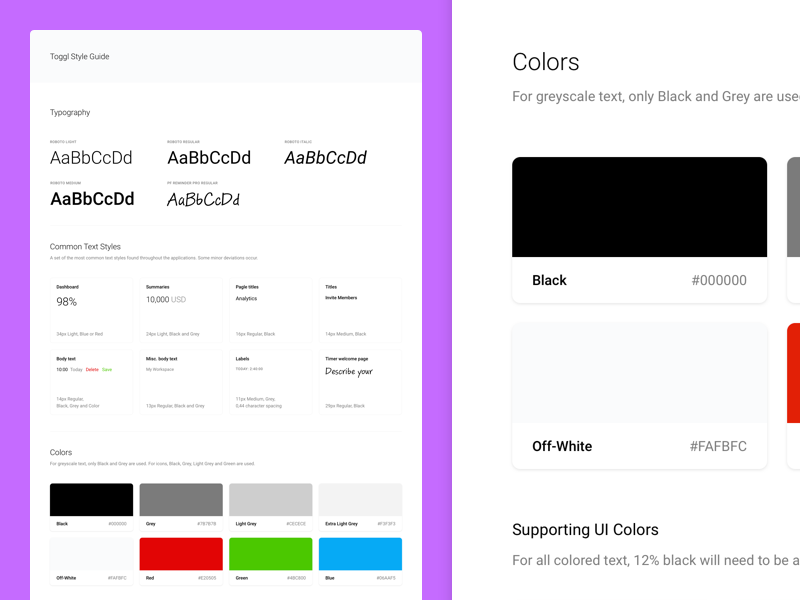Open the Body text style card
Image resolution: width=800 pixels, height=600 pixels.
pos(91,382)
